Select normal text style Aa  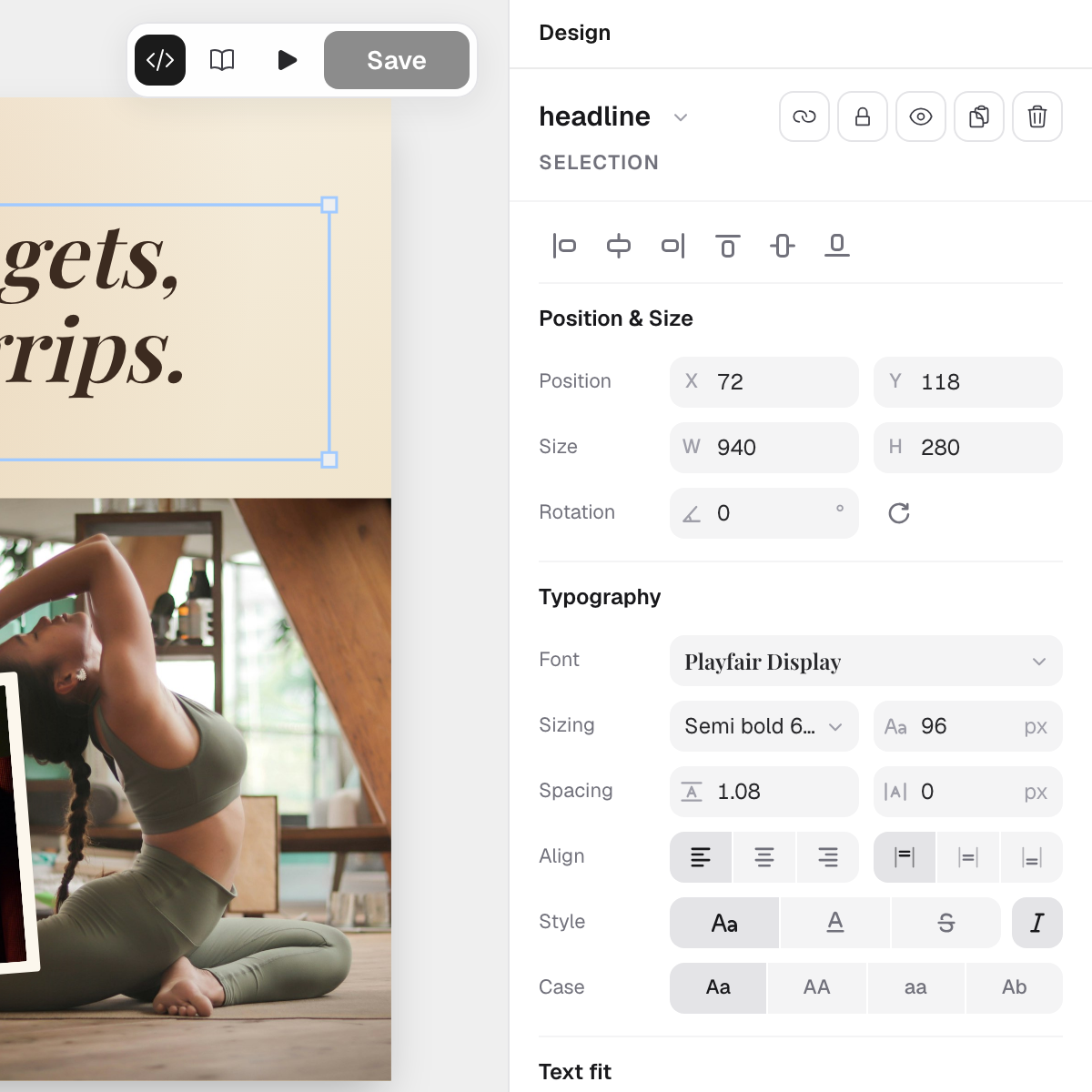click(x=724, y=923)
